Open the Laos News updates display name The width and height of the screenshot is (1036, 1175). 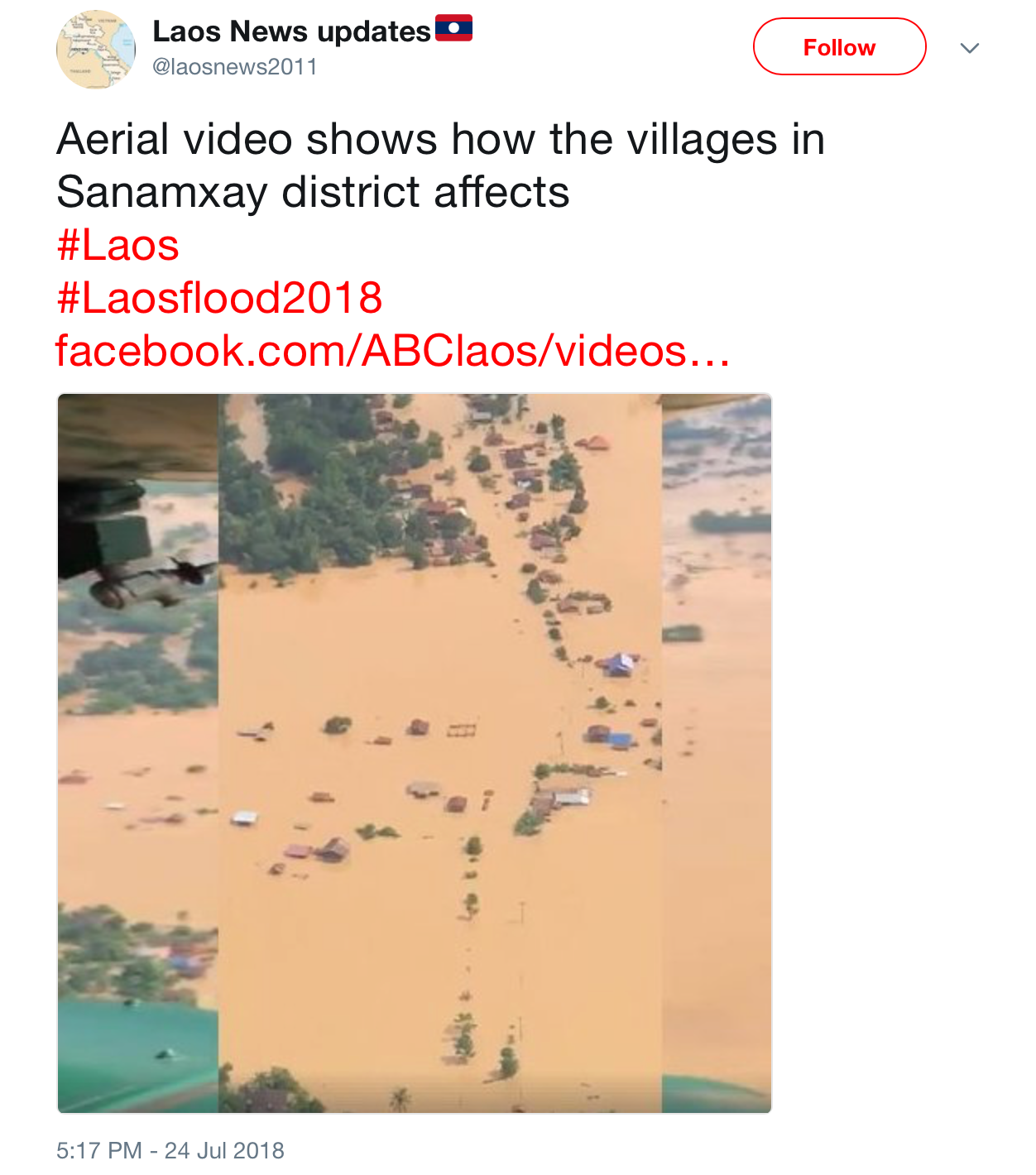pos(291,31)
